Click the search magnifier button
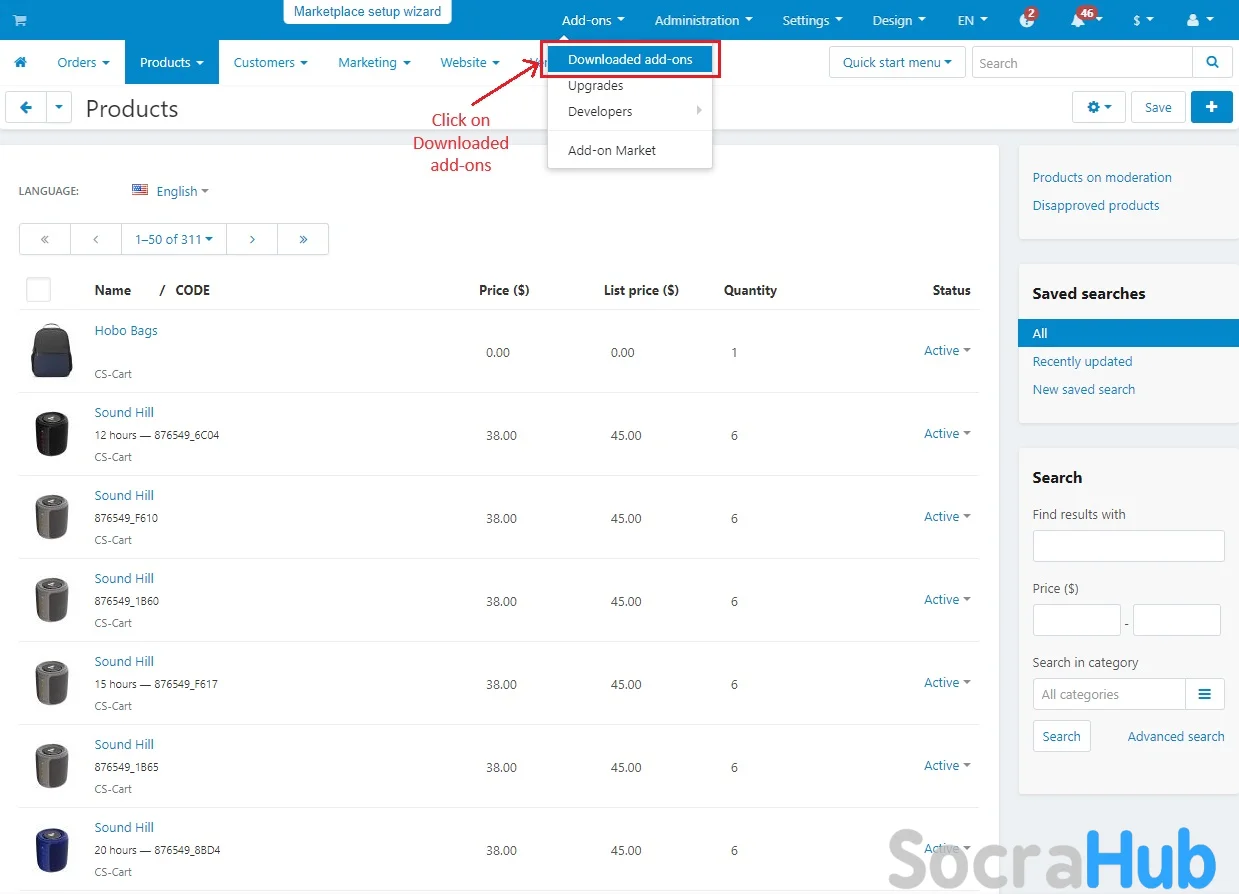 1212,62
